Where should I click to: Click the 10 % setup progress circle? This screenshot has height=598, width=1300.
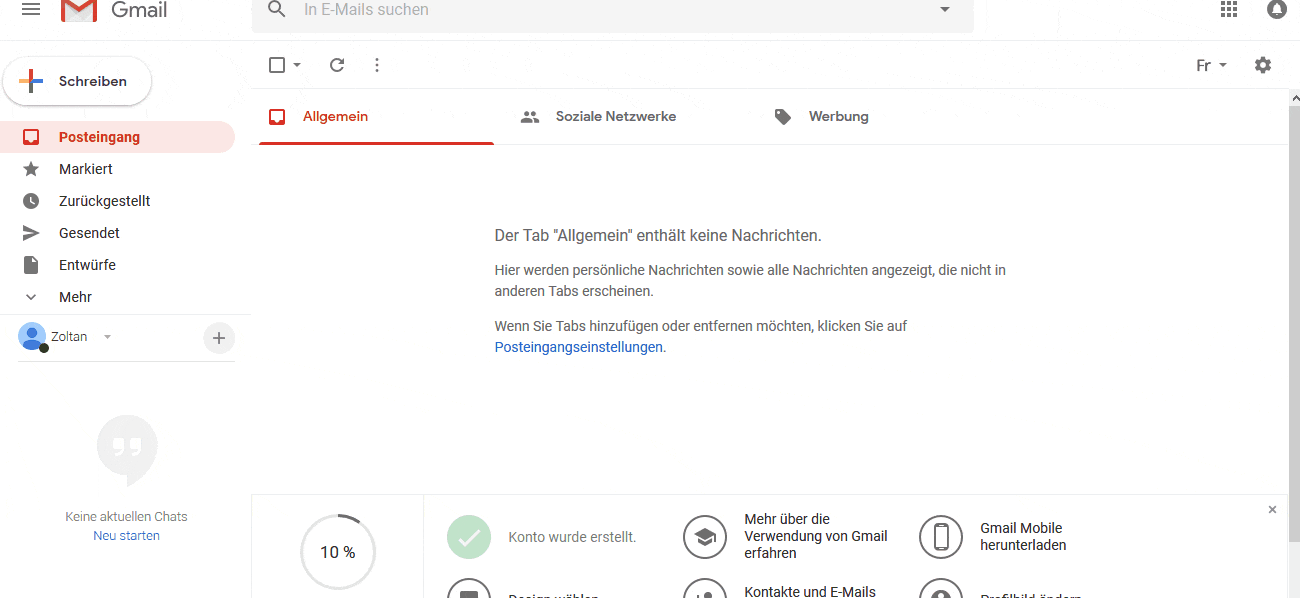[x=338, y=552]
